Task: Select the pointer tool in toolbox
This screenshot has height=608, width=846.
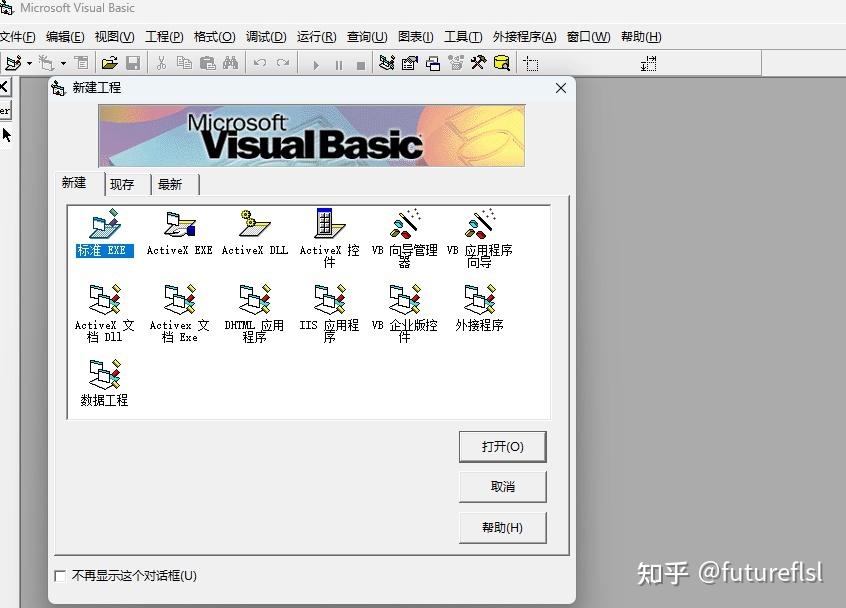Action: pyautogui.click(x=6, y=135)
